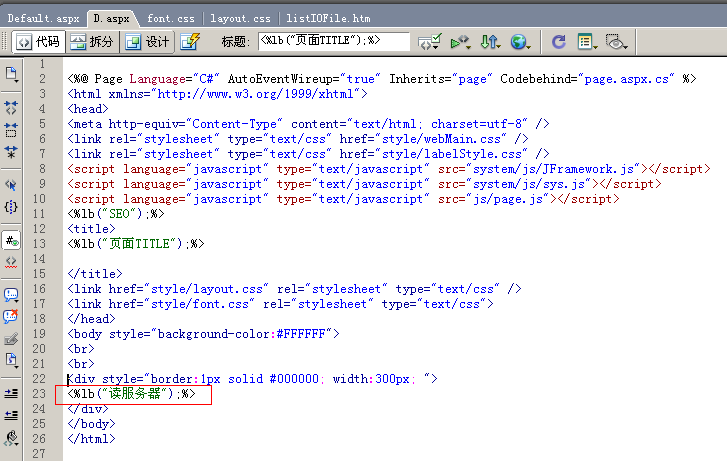Click the closing </html> tag line

[91, 439]
